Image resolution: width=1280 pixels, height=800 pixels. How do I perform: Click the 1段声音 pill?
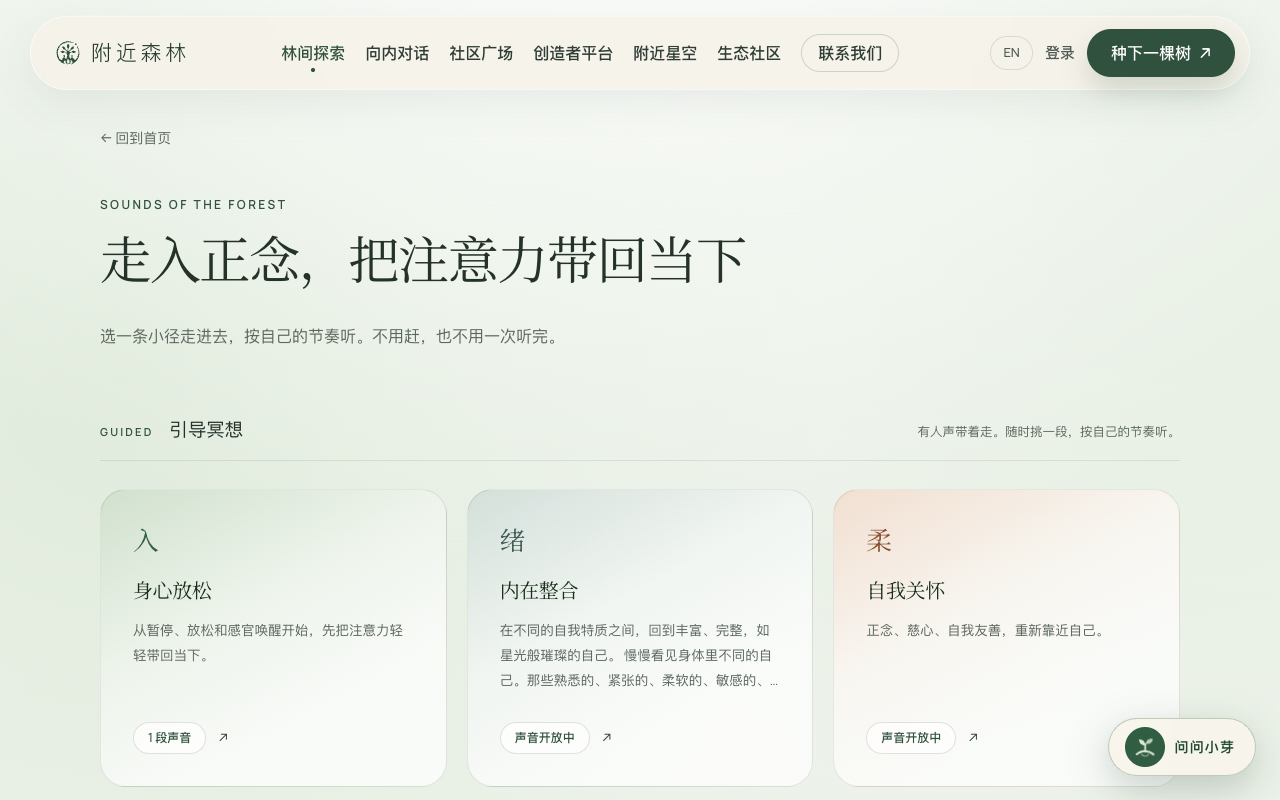[169, 738]
